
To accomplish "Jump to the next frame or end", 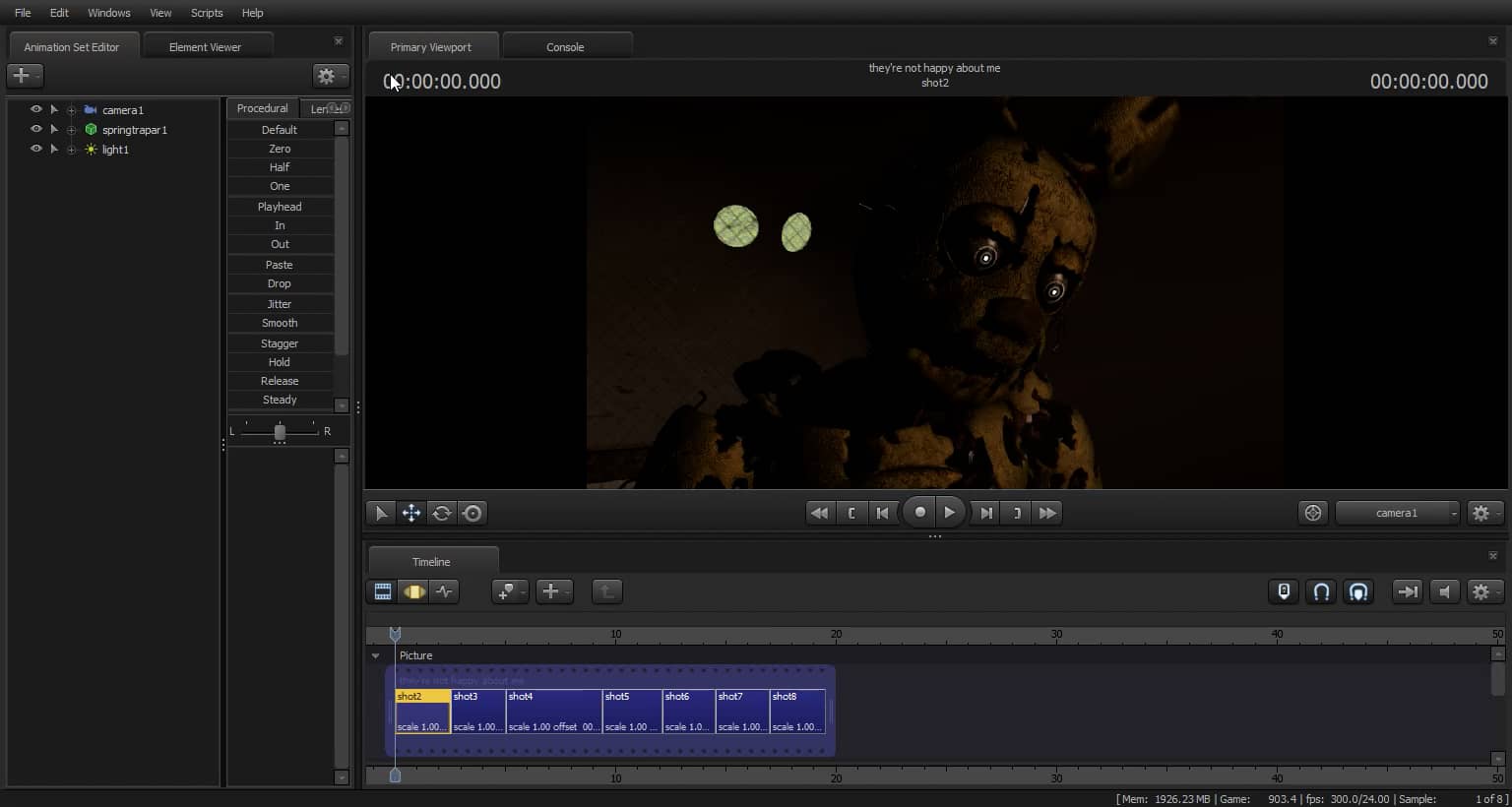I will tap(985, 513).
